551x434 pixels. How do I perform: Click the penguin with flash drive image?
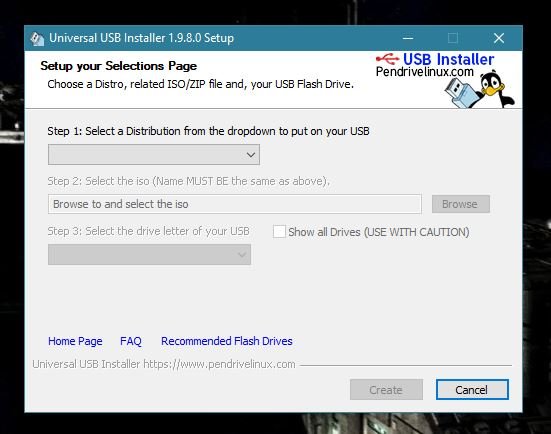[480, 89]
